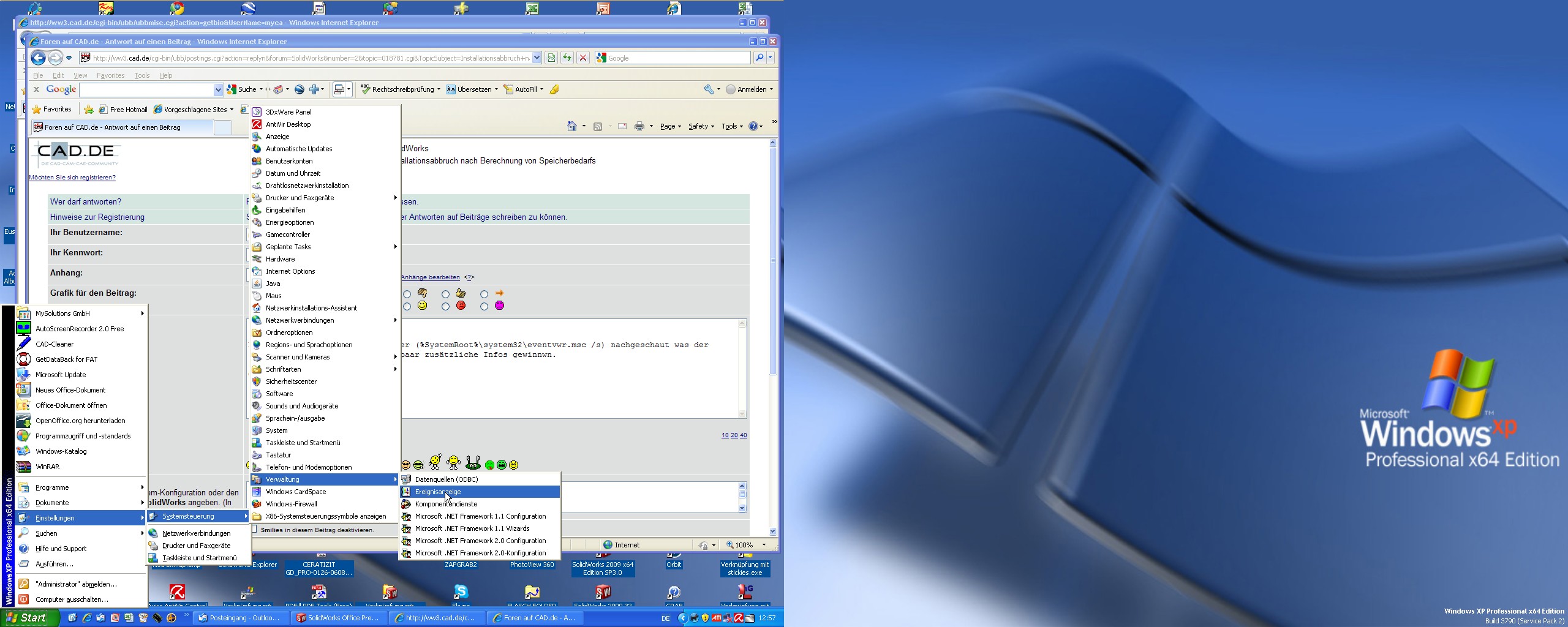Screen dimensions: 1568x627
Task: Click ATI tray icon in system tray
Action: point(716,618)
